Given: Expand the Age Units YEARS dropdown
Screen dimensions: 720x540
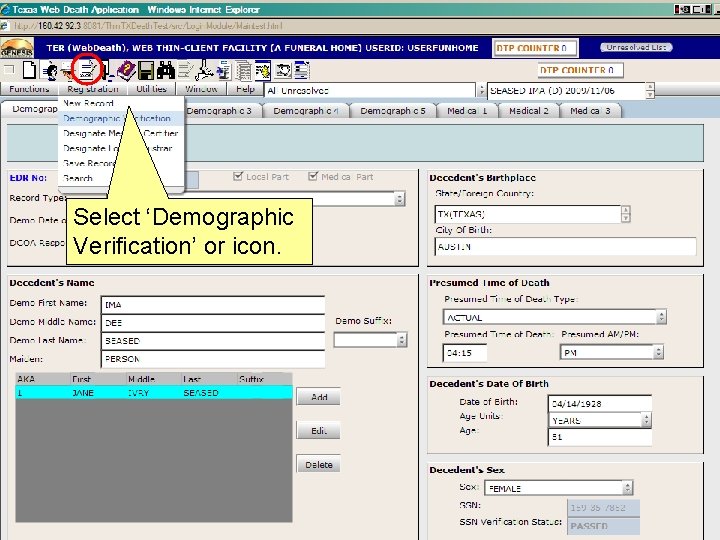Looking at the screenshot, I should [x=647, y=420].
